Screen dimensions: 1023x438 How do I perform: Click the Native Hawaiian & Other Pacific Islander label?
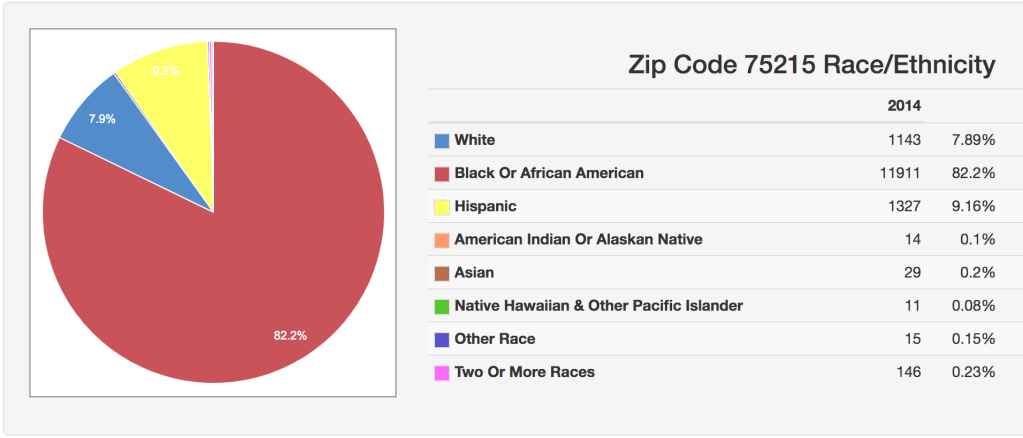598,305
